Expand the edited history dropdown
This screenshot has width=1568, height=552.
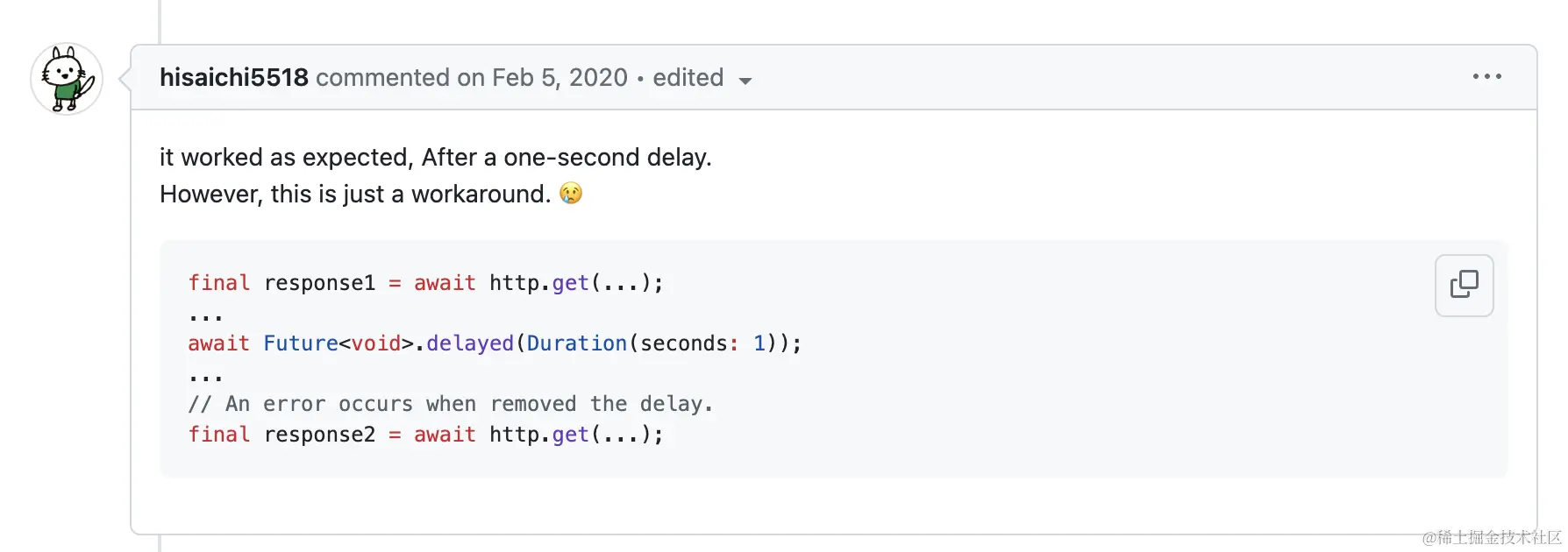tap(745, 80)
